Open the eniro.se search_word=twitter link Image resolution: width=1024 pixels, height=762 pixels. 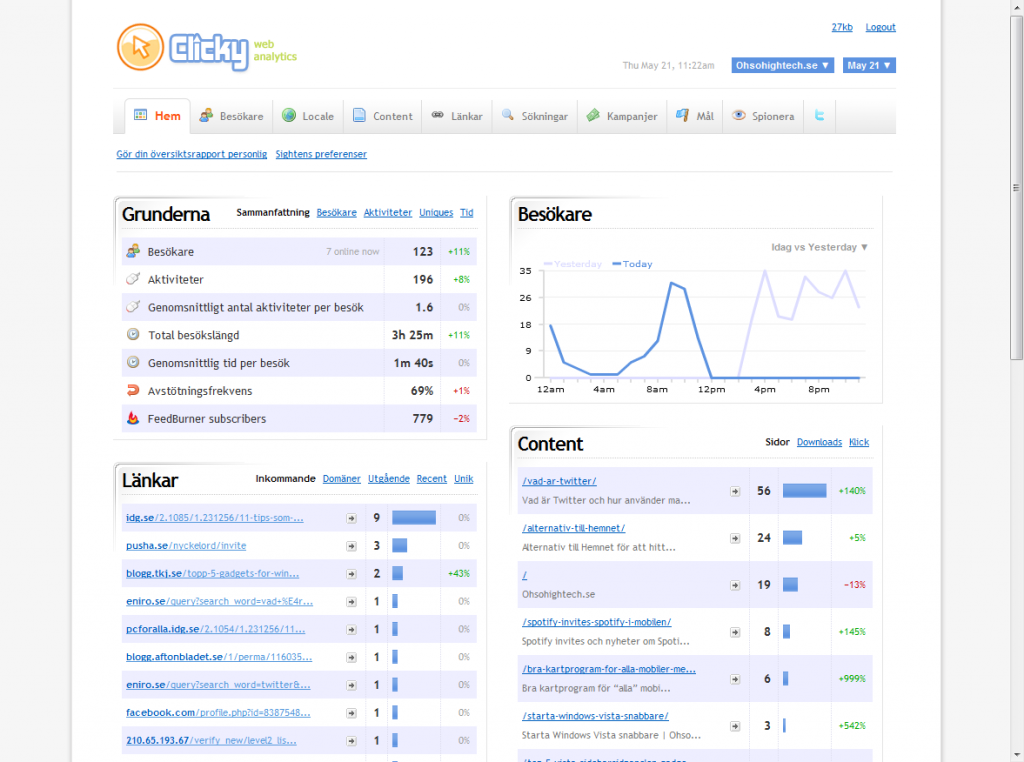pos(218,685)
